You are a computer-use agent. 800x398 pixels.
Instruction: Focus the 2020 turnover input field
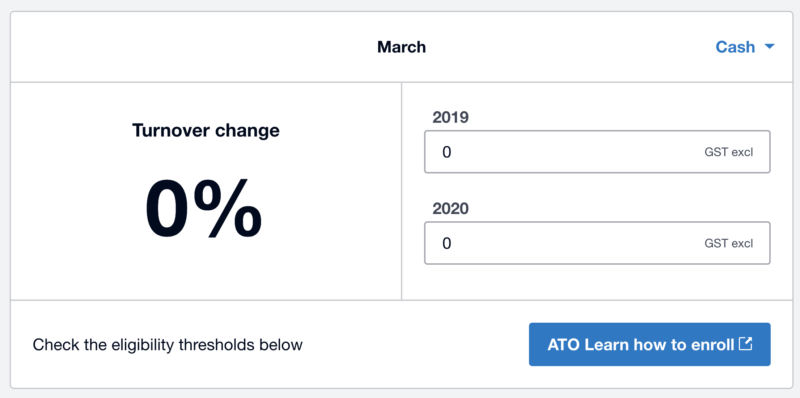coord(597,243)
